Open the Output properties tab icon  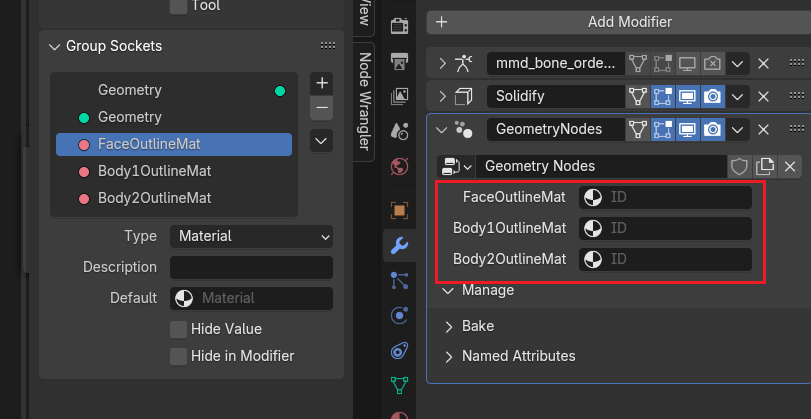click(399, 62)
